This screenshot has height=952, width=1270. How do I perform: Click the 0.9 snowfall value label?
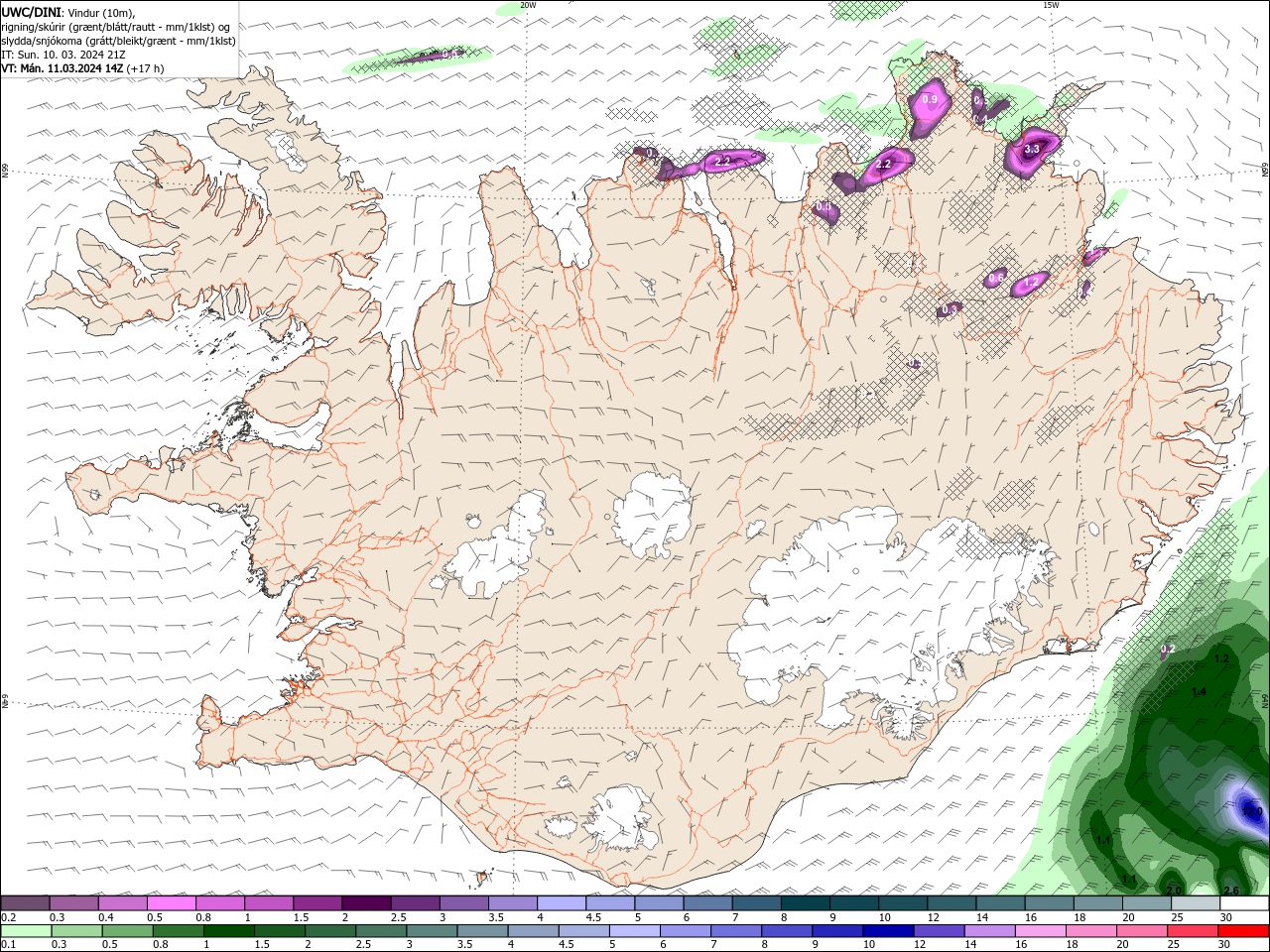point(930,99)
